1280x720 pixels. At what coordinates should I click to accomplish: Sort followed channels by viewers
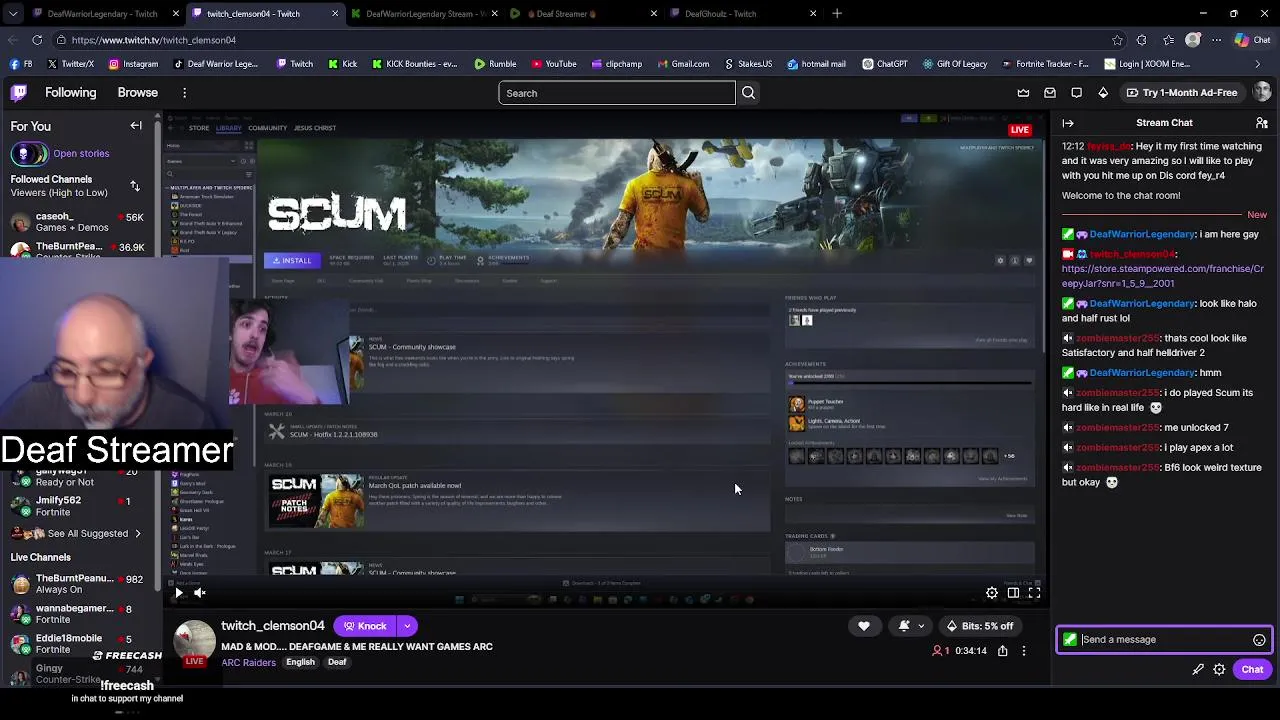pyautogui.click(x=135, y=186)
